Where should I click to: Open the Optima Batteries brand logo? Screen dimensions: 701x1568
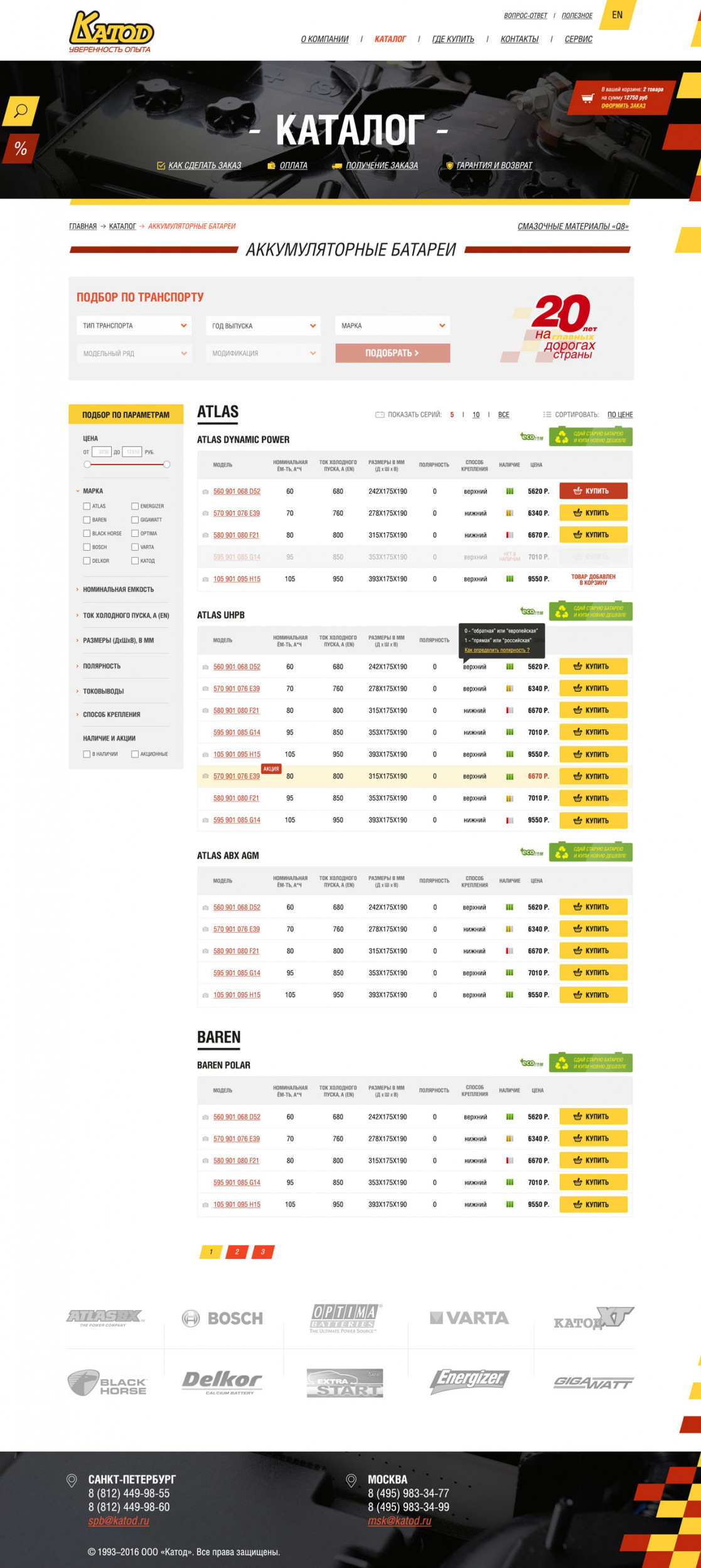(345, 1317)
